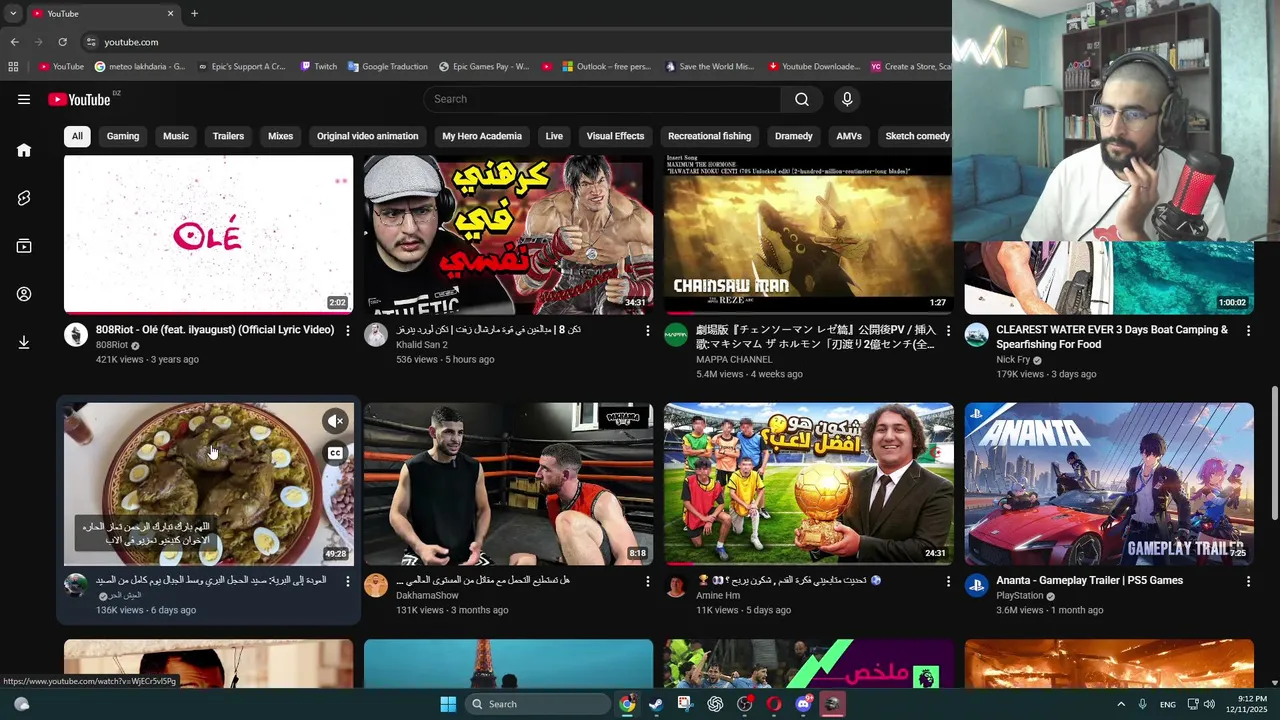Reload the page with refresh button
The height and width of the screenshot is (720, 1280).
pos(62,42)
